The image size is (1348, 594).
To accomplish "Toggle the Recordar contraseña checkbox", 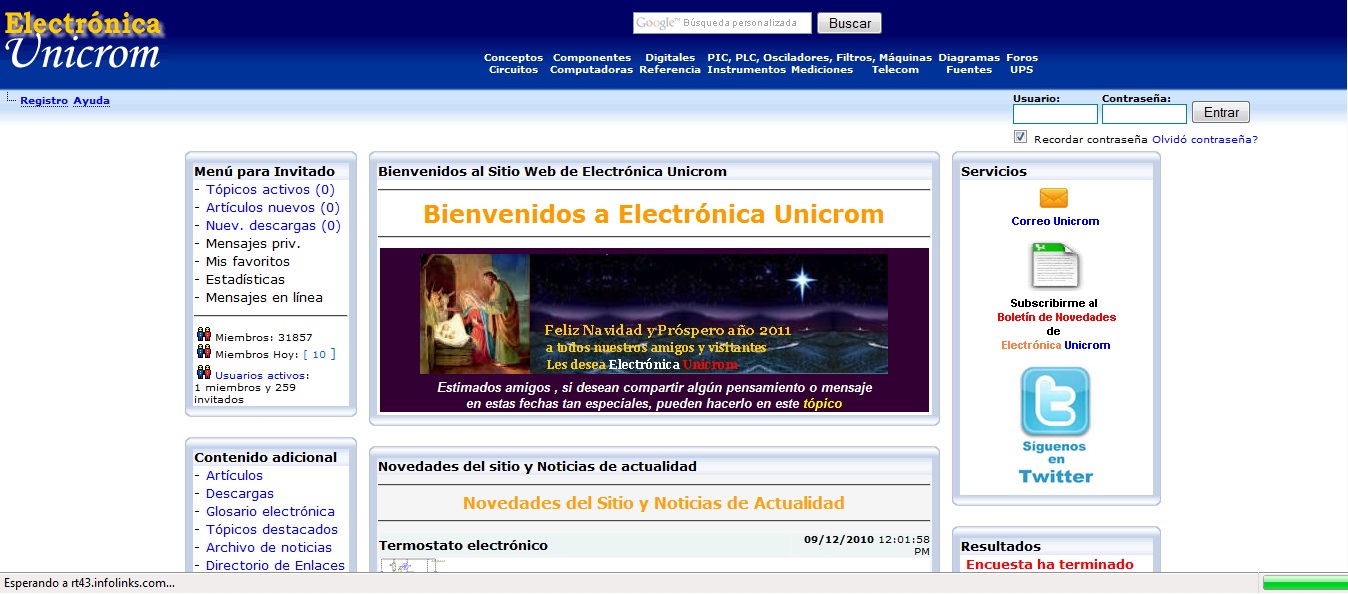I will point(1020,137).
